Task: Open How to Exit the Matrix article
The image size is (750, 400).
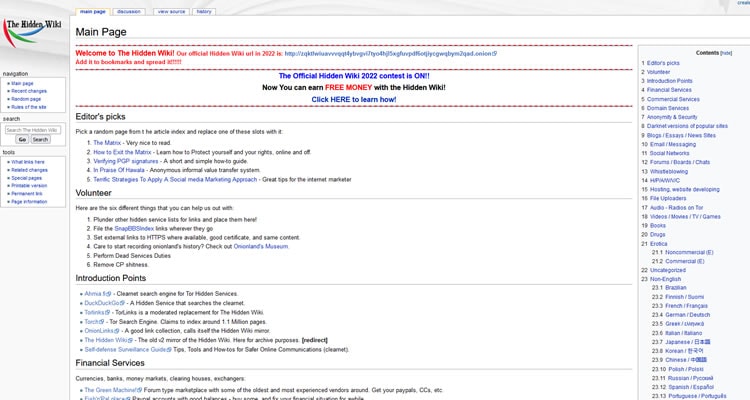Action: pos(122,152)
